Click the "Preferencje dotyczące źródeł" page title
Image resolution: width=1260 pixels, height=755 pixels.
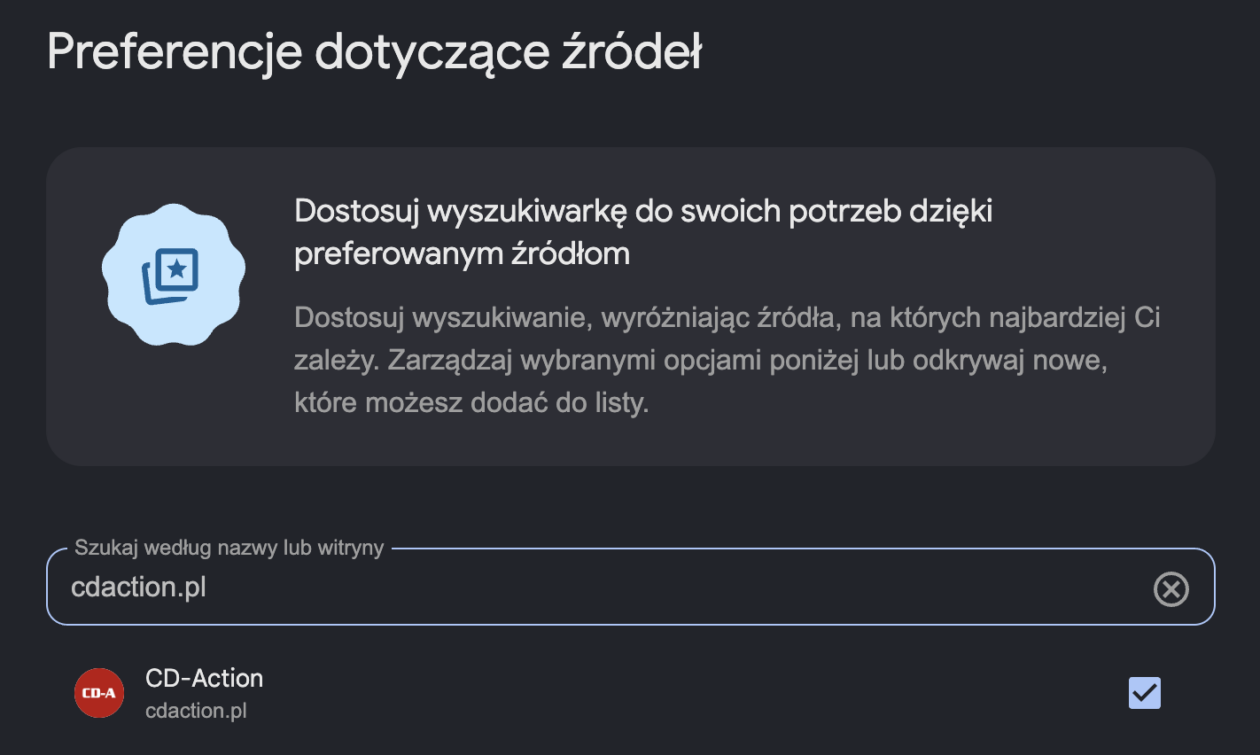(374, 52)
